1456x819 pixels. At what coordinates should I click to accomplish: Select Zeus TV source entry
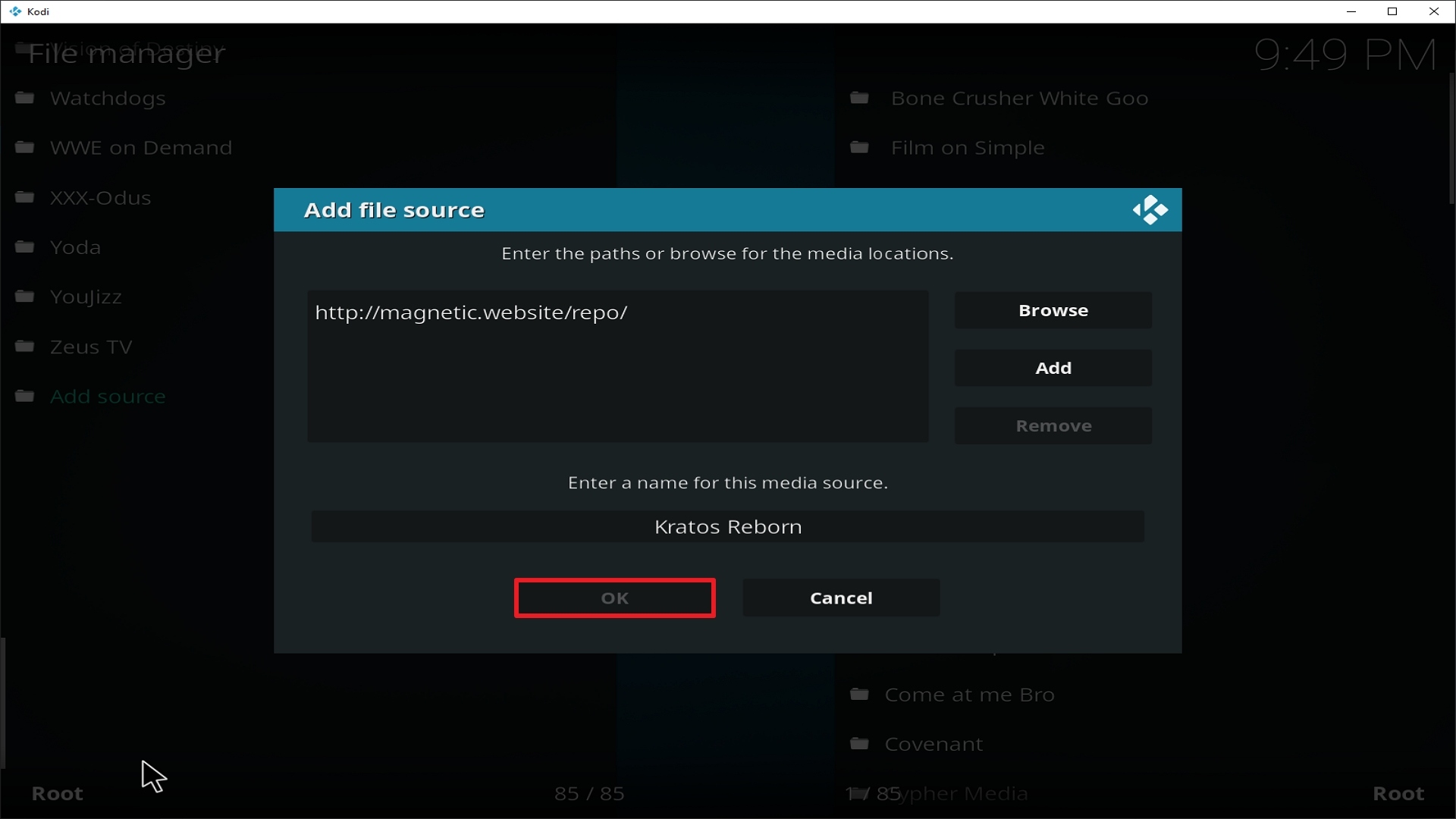point(91,347)
